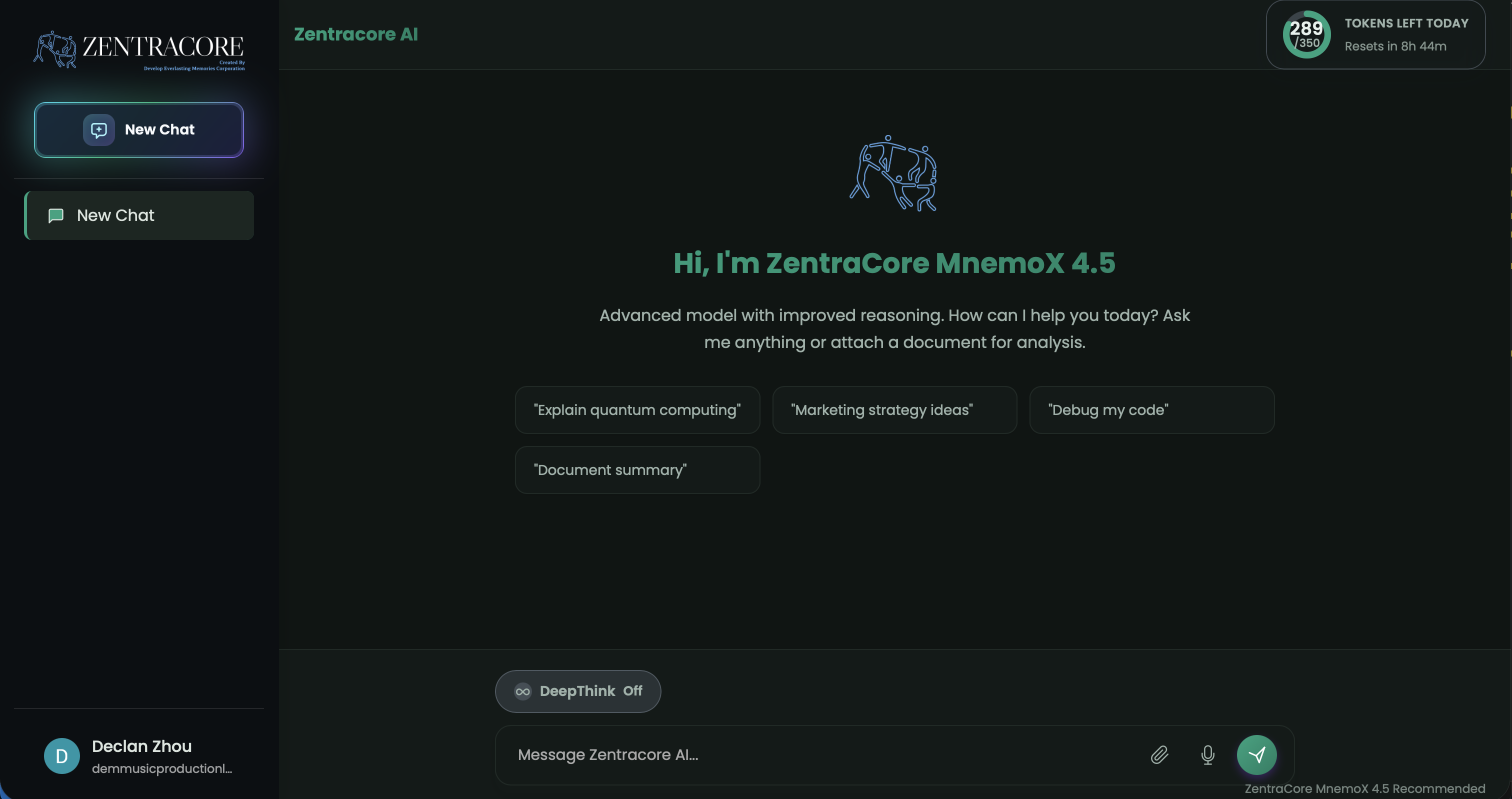Select the "Document summary" prompt chip
Viewport: 1512px width, 799px height.
point(637,469)
